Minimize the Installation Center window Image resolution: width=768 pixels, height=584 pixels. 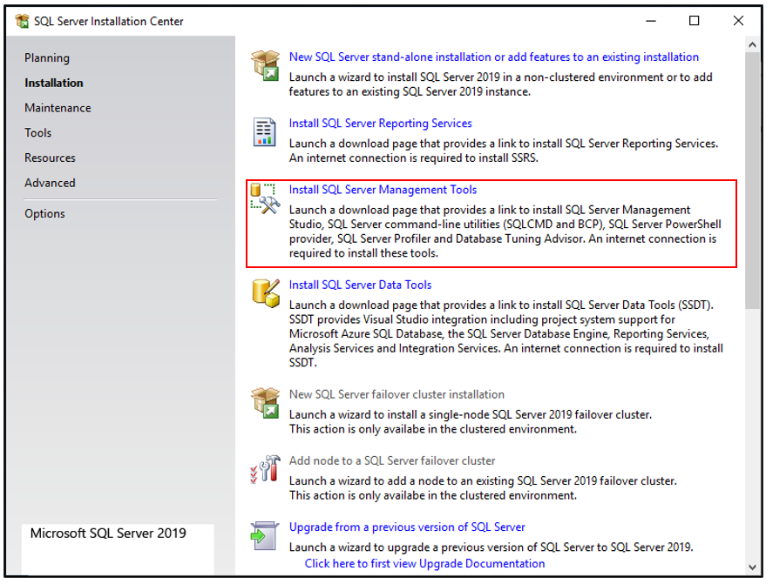650,21
